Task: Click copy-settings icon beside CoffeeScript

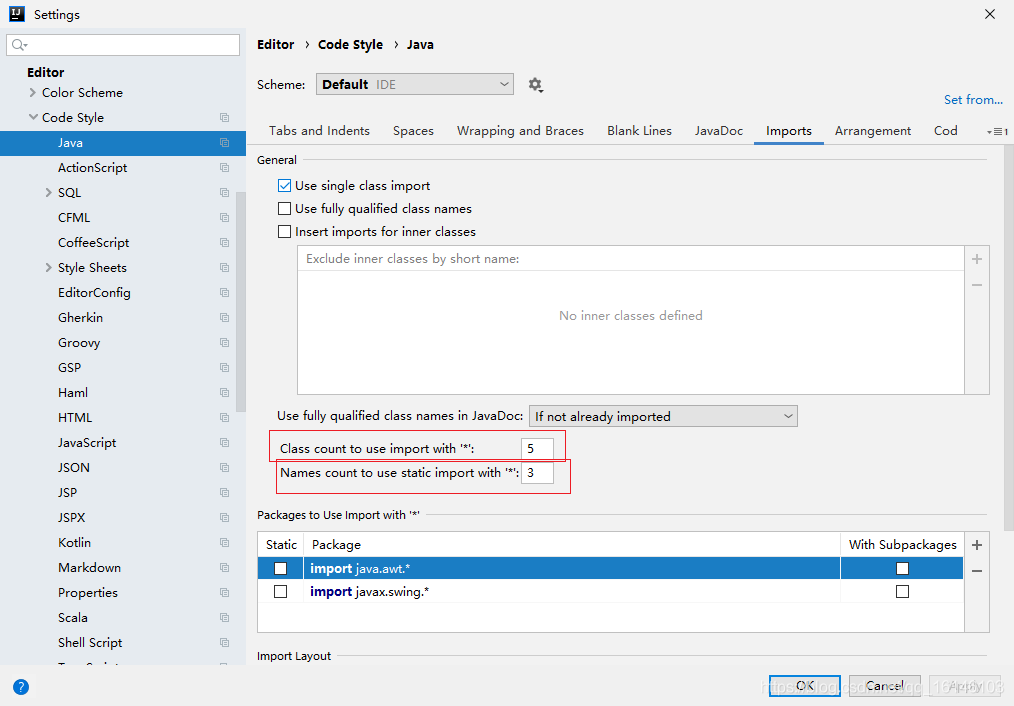Action: coord(224,242)
